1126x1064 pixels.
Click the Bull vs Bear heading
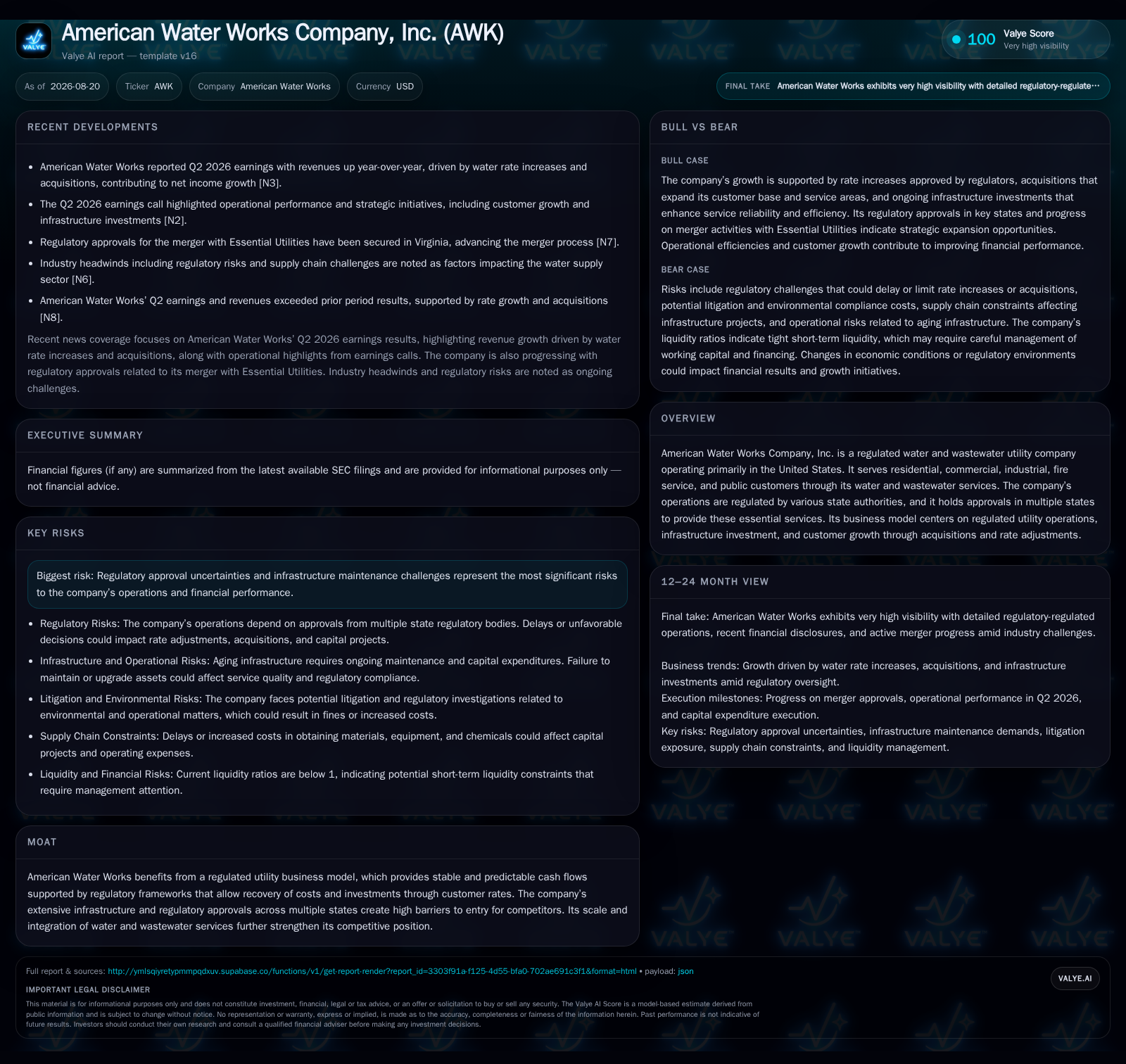(x=700, y=127)
